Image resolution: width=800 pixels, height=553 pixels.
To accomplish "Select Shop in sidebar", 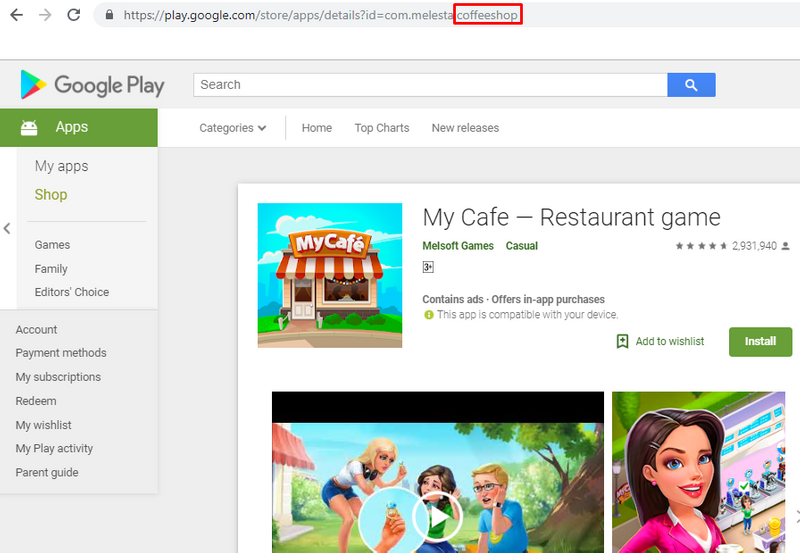I will 51,194.
